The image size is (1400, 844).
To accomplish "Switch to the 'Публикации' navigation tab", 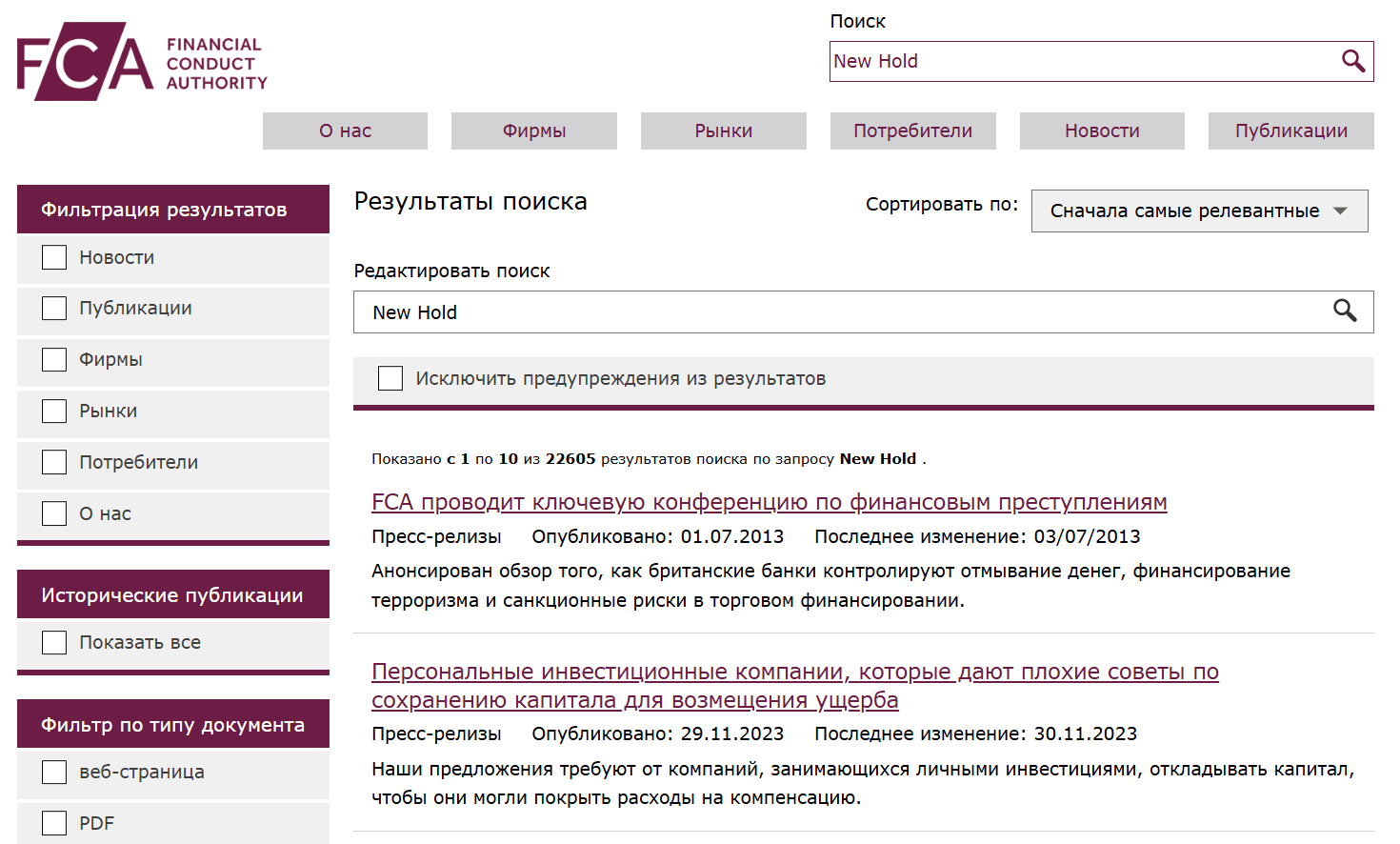I will tap(1290, 131).
